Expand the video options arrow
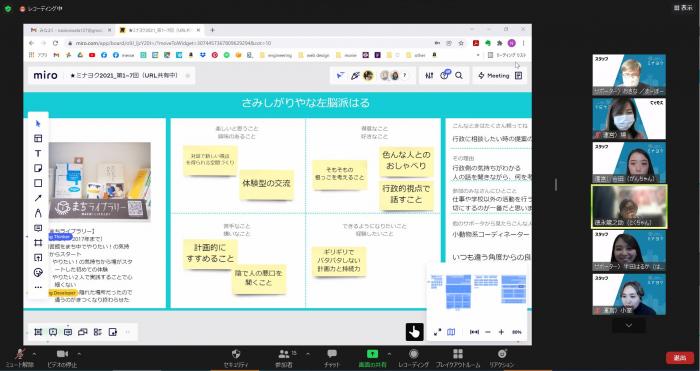Viewport: 700px width, 371px height. [79, 354]
